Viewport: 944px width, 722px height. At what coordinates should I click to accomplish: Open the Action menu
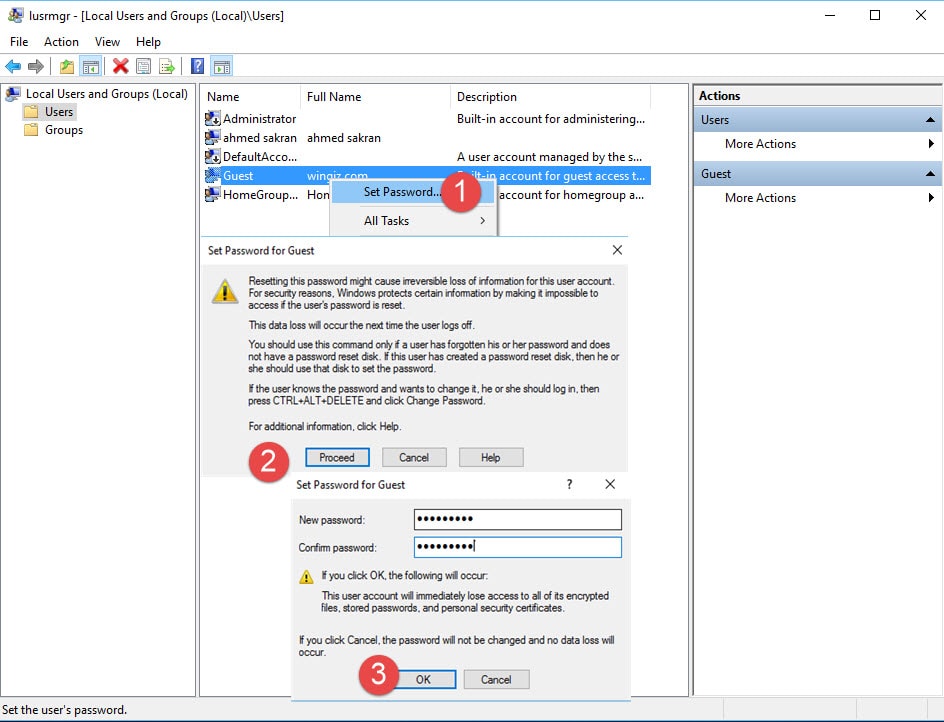(61, 42)
